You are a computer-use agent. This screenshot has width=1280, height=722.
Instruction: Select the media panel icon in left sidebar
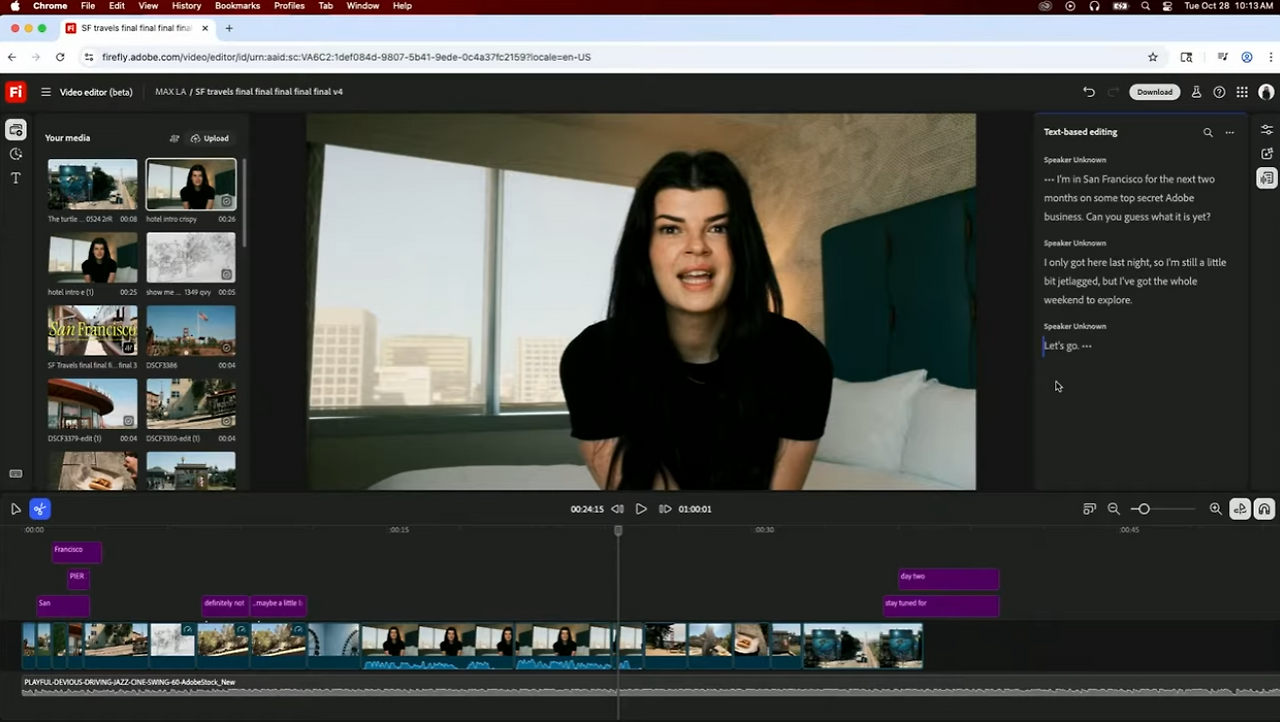(x=16, y=130)
